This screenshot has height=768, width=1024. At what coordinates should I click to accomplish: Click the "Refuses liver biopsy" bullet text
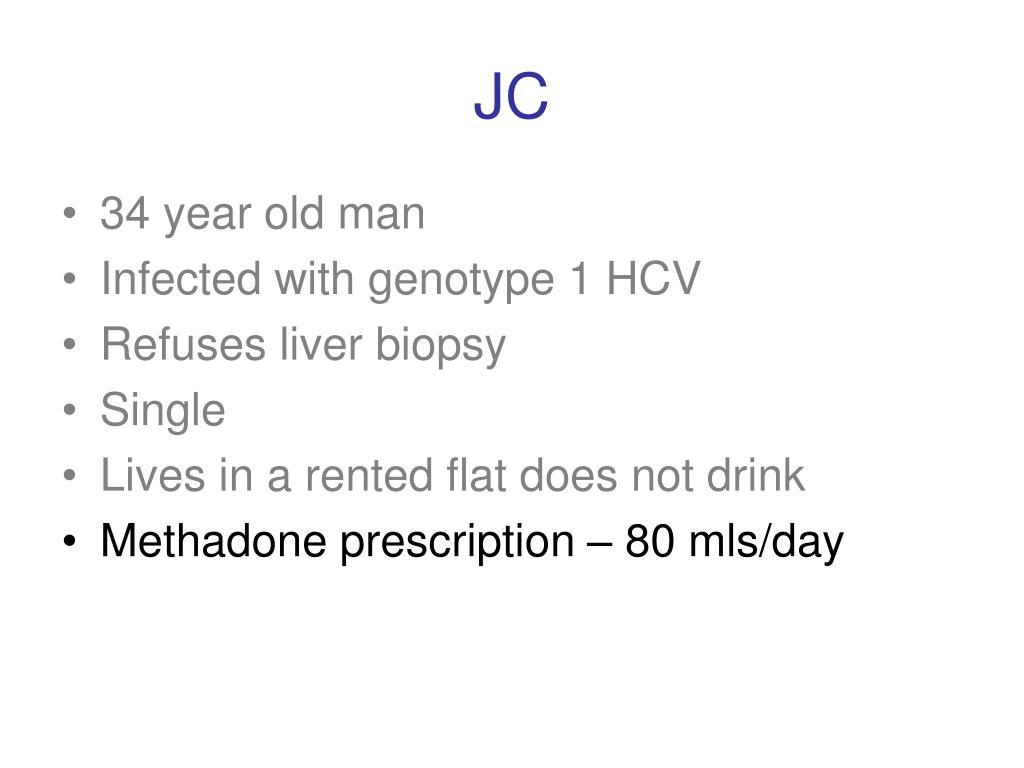[304, 345]
